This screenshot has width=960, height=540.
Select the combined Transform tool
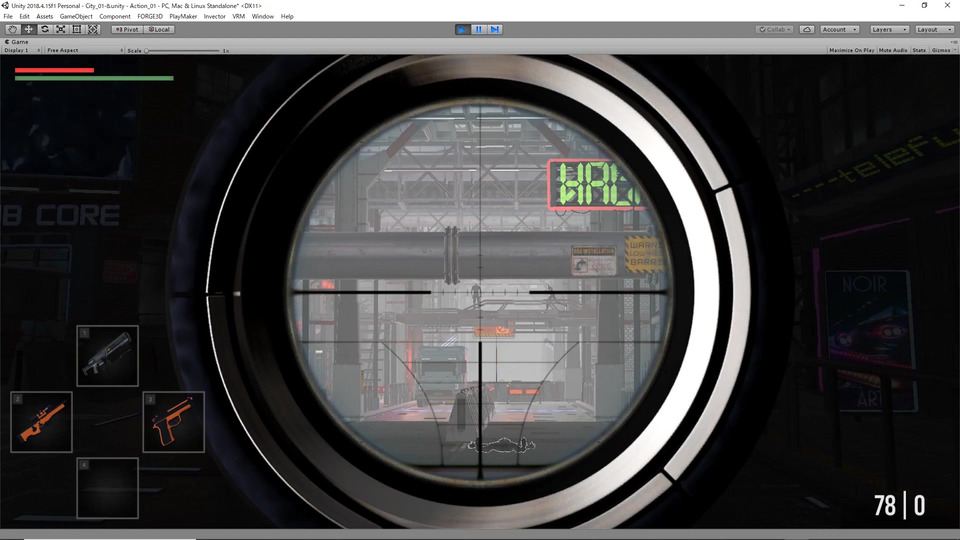coord(92,29)
